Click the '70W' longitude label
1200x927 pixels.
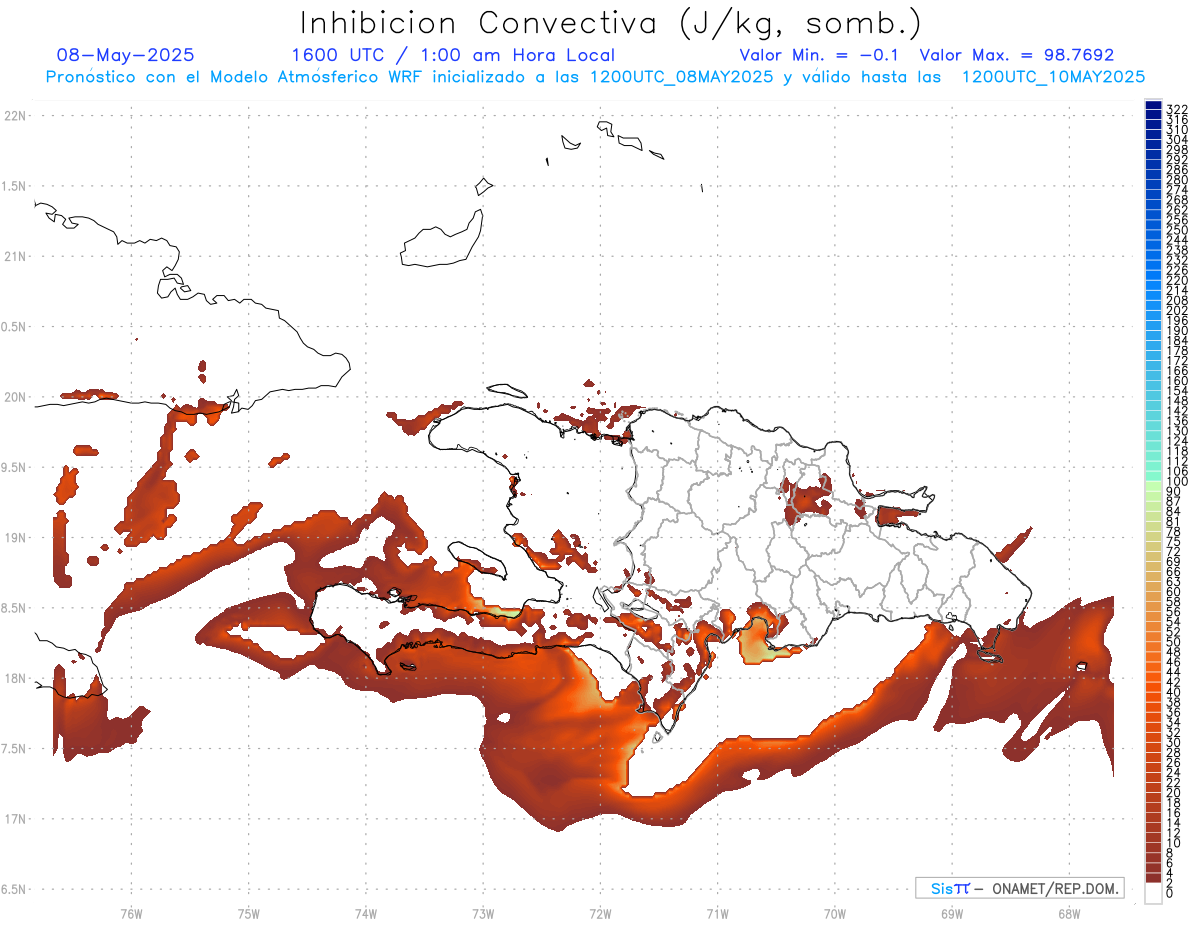835,912
